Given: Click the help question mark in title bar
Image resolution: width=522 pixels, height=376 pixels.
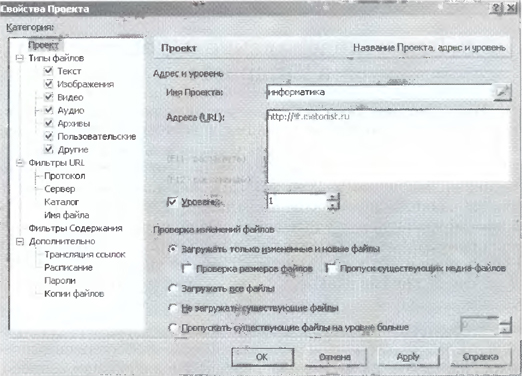Looking at the screenshot, I should [x=496, y=8].
